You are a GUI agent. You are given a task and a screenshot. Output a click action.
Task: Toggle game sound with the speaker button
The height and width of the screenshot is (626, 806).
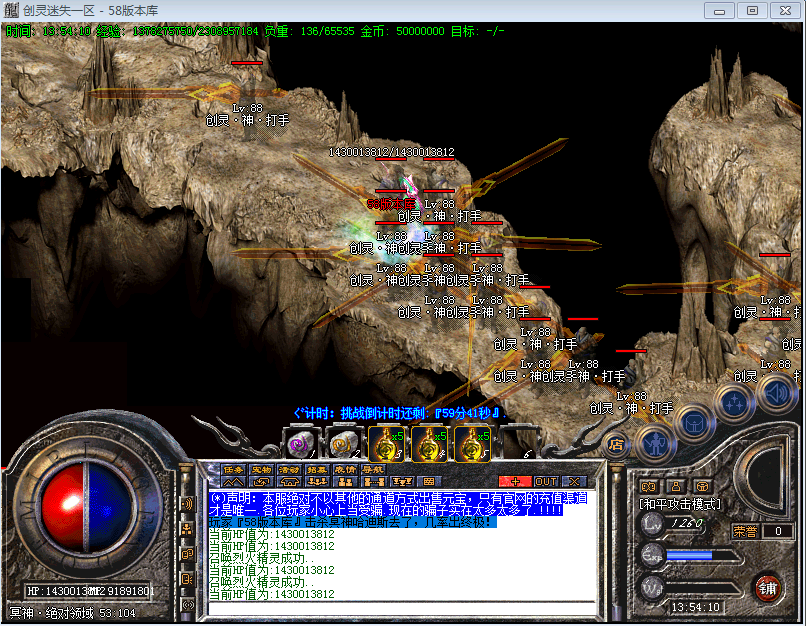click(777, 393)
